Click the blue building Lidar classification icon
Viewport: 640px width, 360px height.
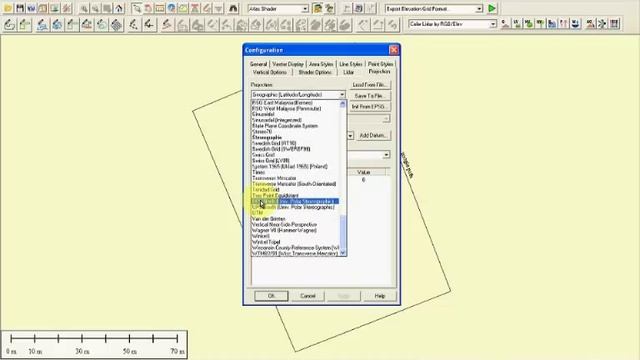(x=552, y=24)
